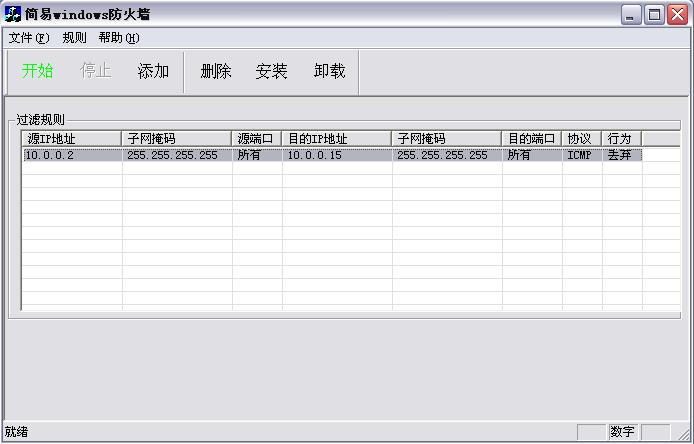Viewport: 694px width, 444px height.
Task: Click the 协议 column header
Action: pyautogui.click(x=582, y=139)
